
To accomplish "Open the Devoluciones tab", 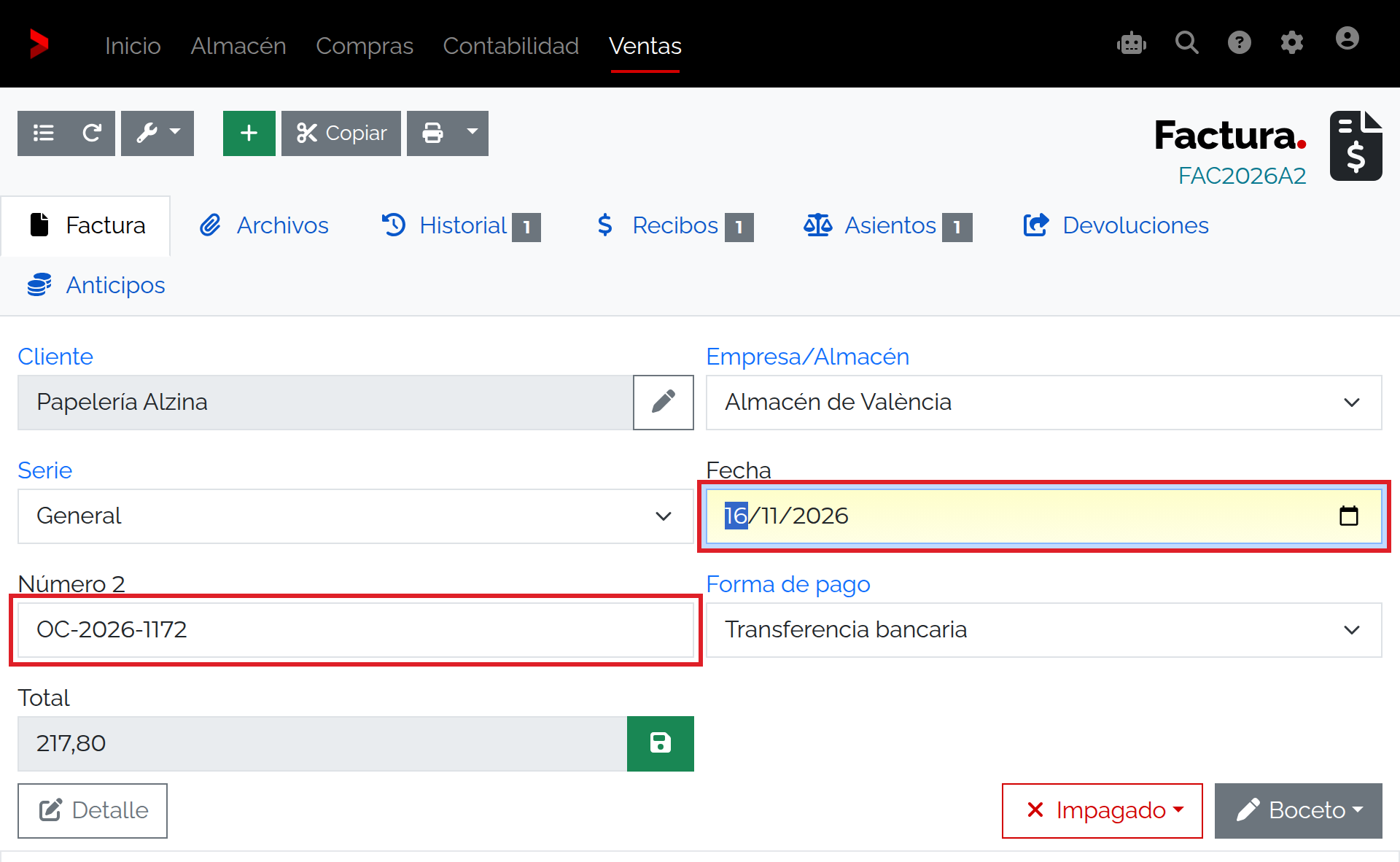I will [1116, 225].
